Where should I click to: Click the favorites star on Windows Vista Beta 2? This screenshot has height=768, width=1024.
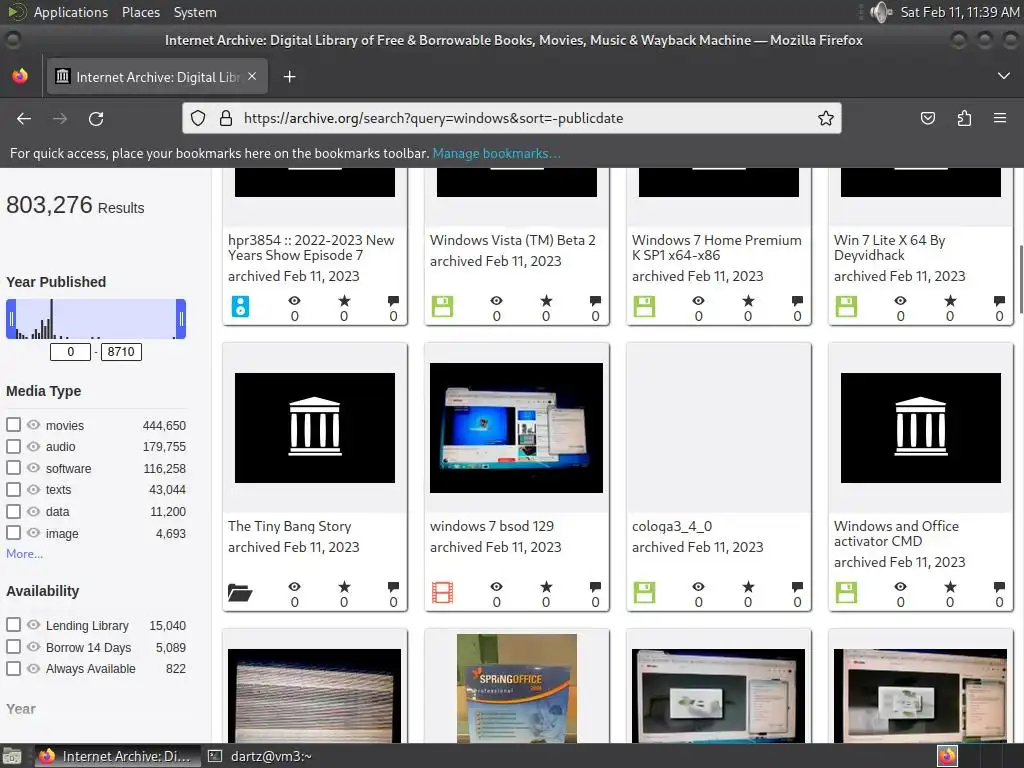coord(546,300)
